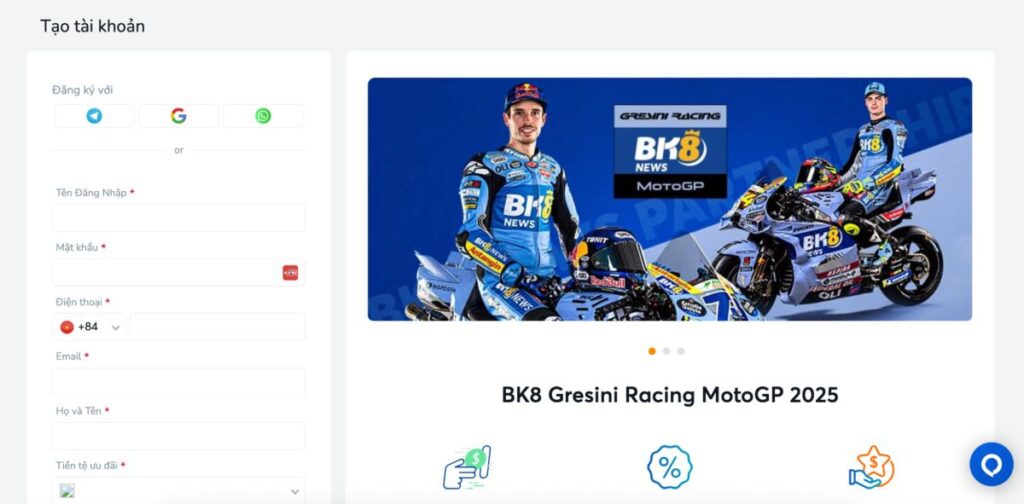The height and width of the screenshot is (504, 1024).
Task: Click the Email input box
Action: pyautogui.click(x=178, y=382)
